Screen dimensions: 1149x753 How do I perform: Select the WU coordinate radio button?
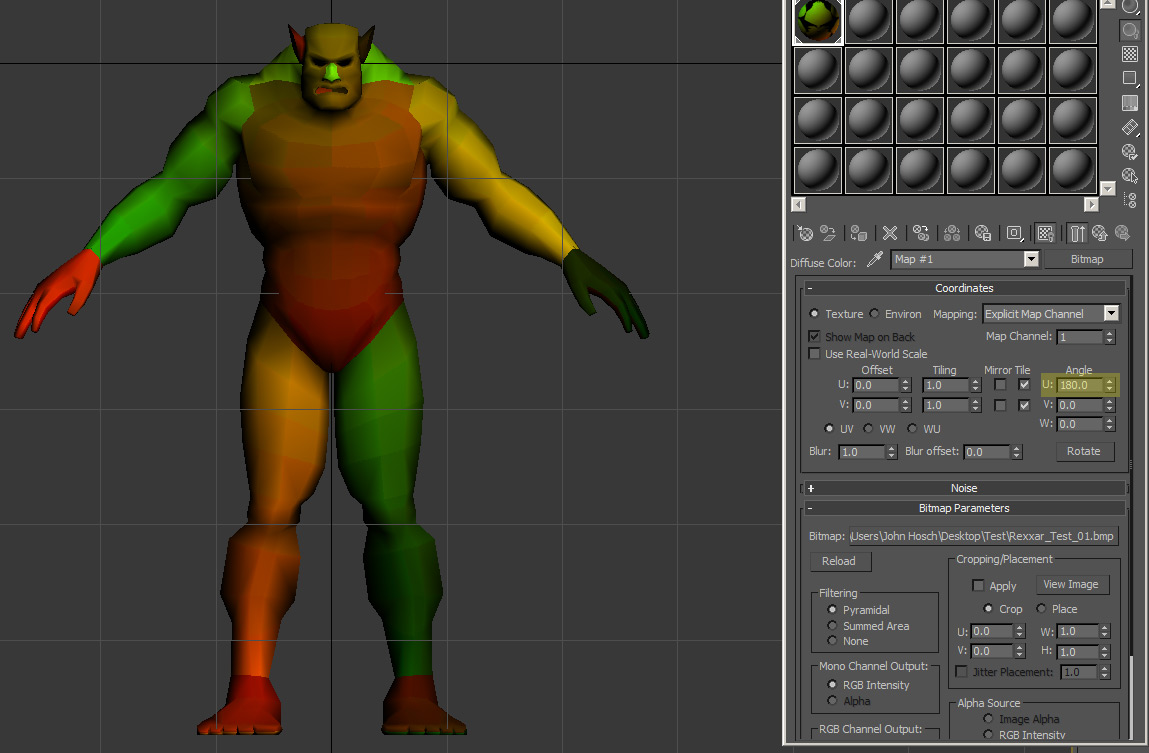pos(912,429)
